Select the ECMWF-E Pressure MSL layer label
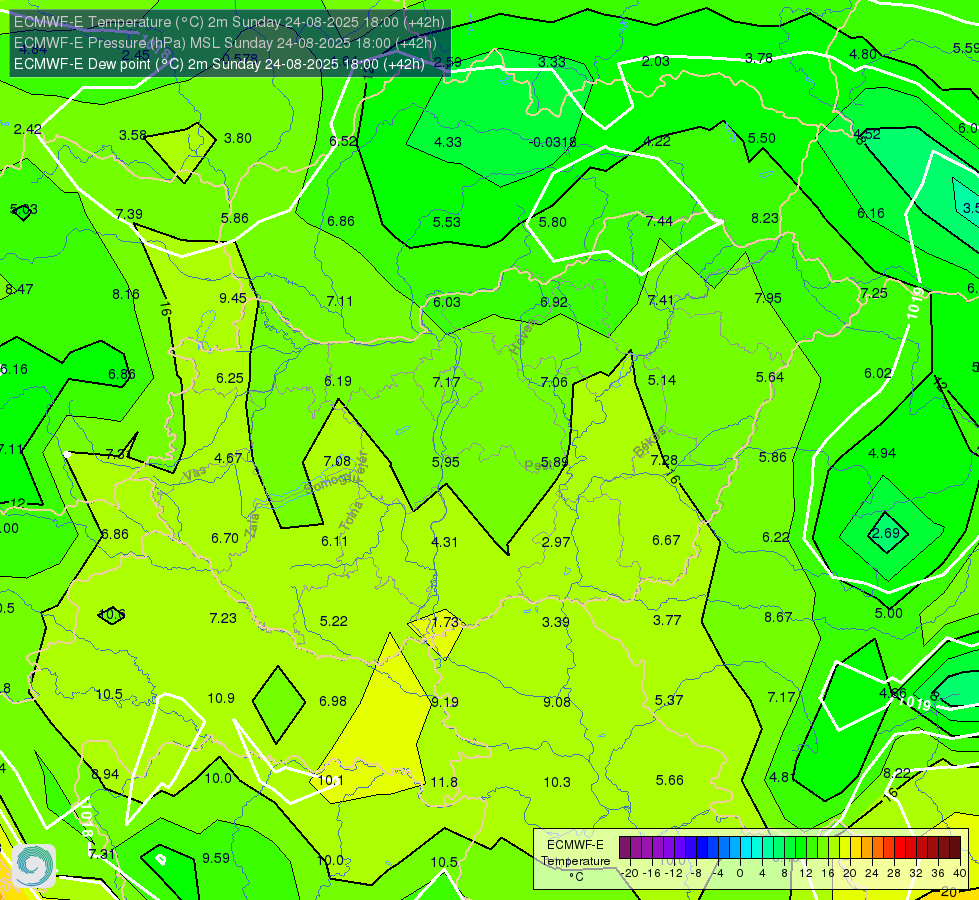979x900 pixels. click(x=225, y=43)
